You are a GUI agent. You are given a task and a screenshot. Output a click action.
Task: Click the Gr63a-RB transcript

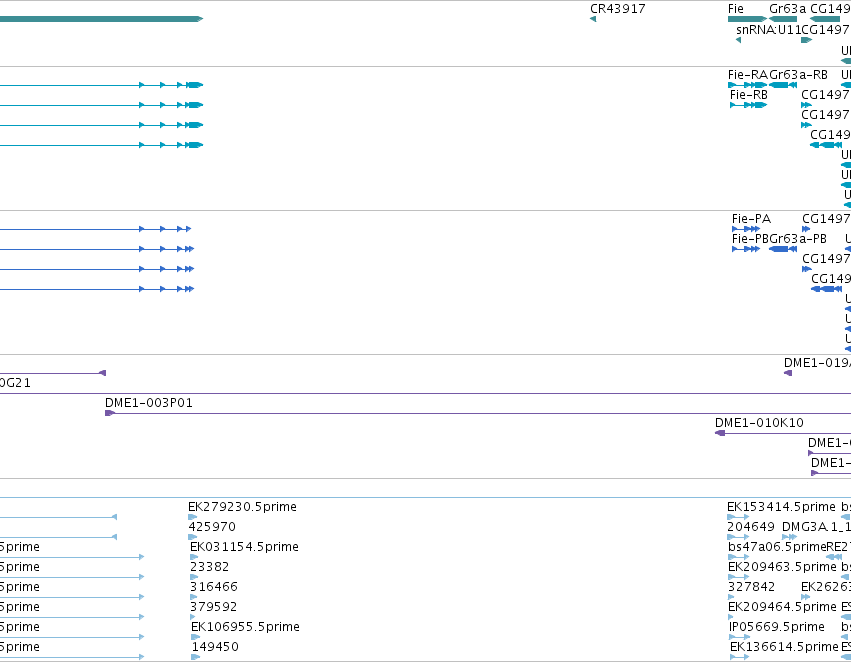pyautogui.click(x=783, y=85)
